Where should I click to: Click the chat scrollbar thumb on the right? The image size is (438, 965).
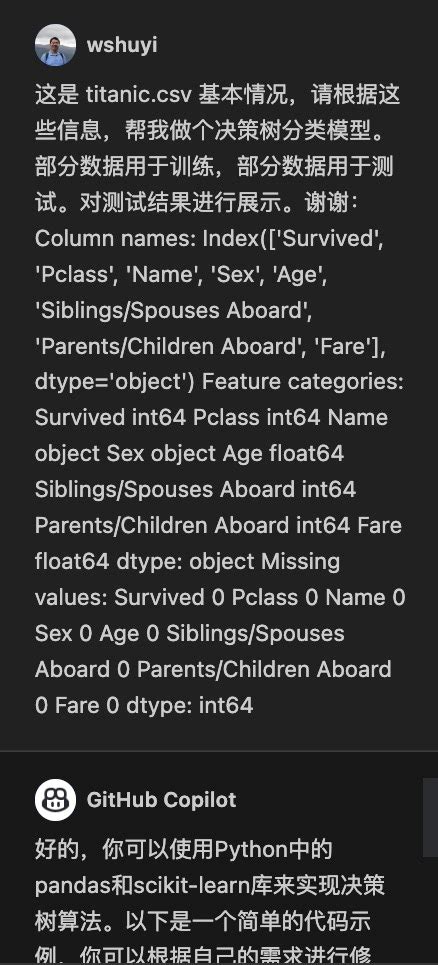(x=430, y=817)
